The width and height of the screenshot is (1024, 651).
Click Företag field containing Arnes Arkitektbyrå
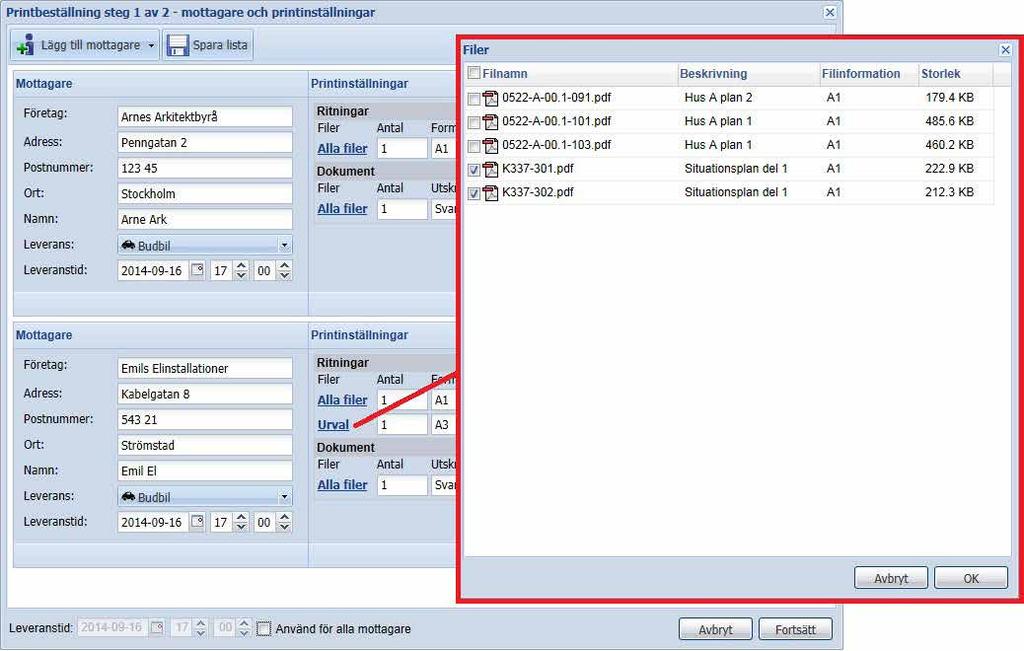click(205, 117)
